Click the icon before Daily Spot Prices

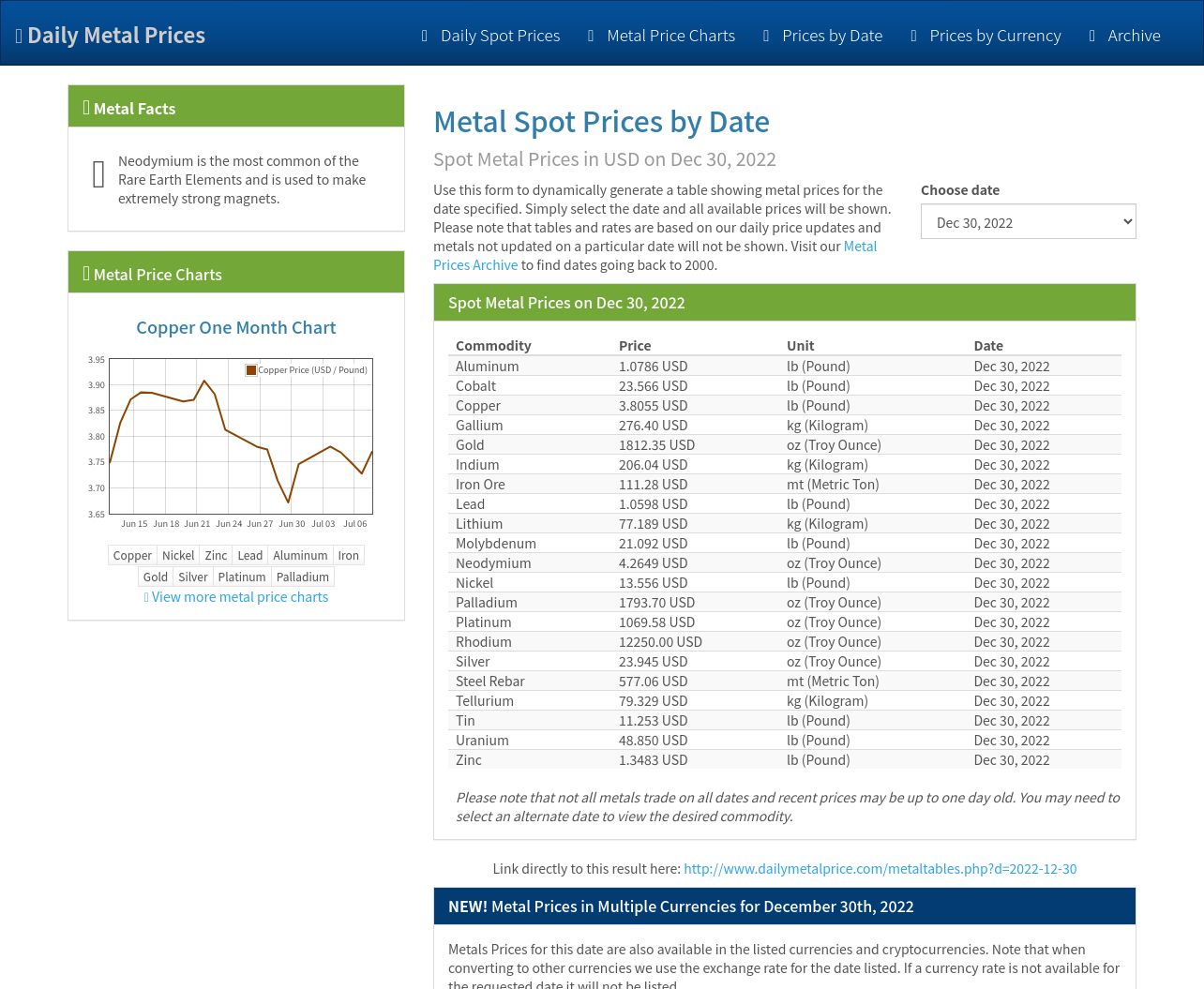[x=425, y=36]
